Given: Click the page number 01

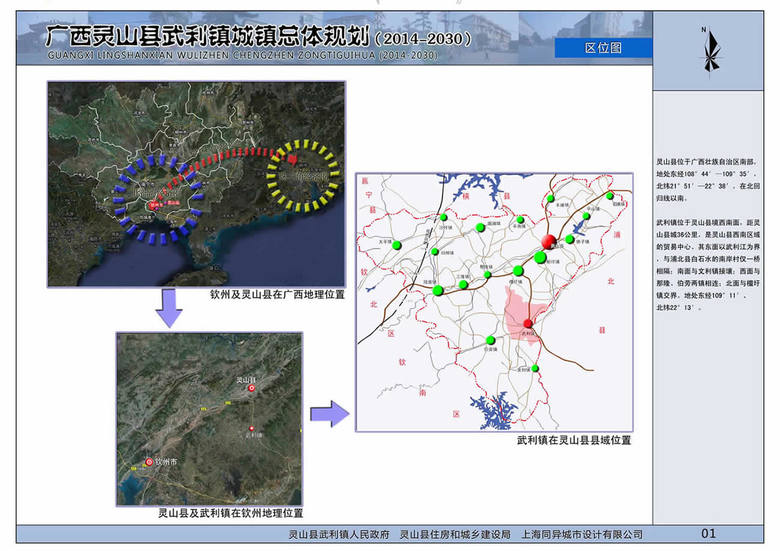Looking at the screenshot, I should [x=708, y=534].
